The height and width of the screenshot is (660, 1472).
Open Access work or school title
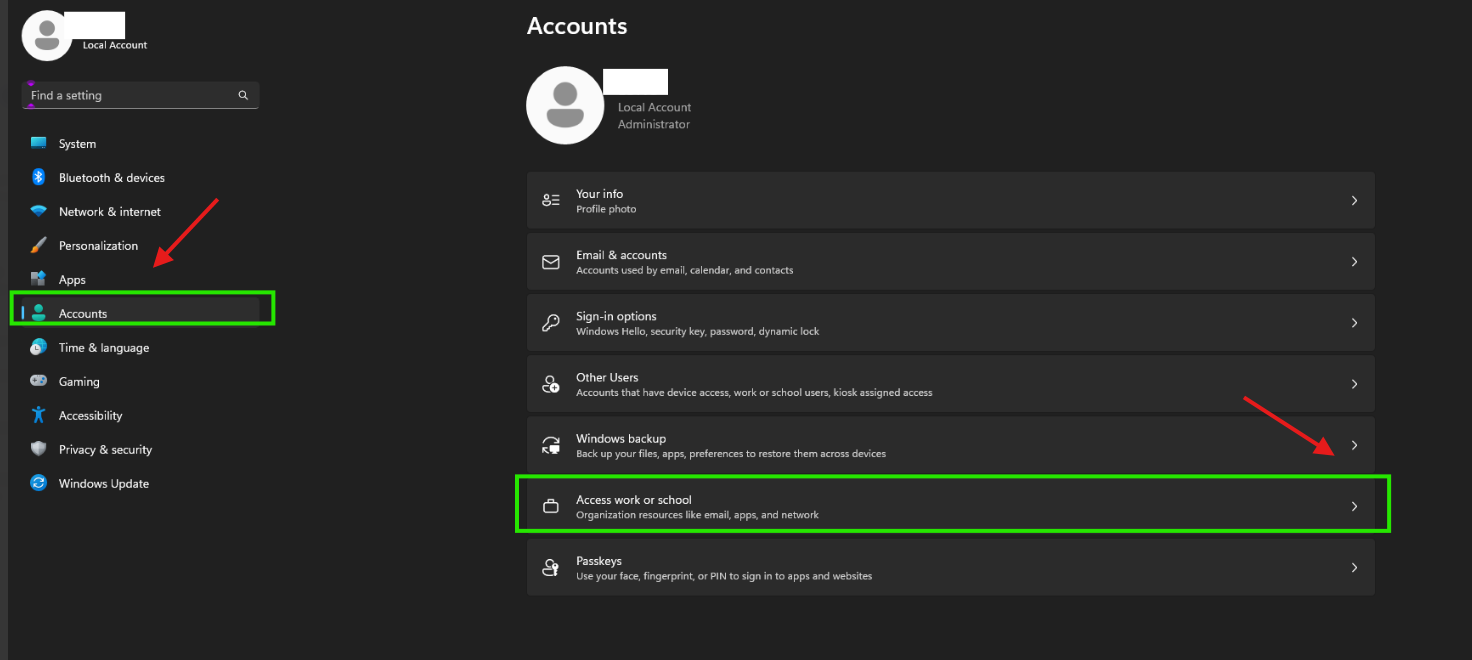point(634,499)
